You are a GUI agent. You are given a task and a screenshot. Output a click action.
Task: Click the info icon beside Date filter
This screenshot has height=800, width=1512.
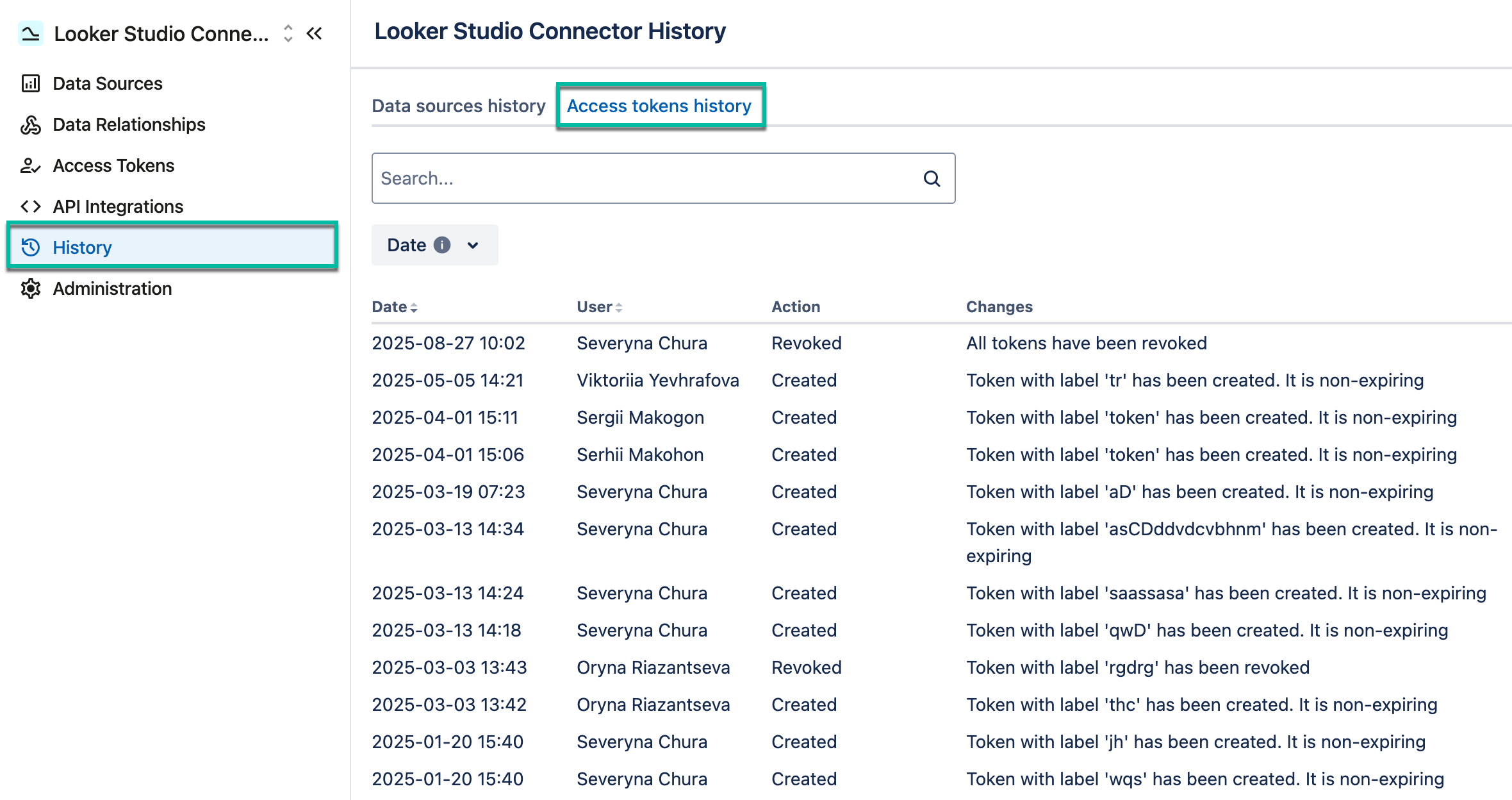442,245
